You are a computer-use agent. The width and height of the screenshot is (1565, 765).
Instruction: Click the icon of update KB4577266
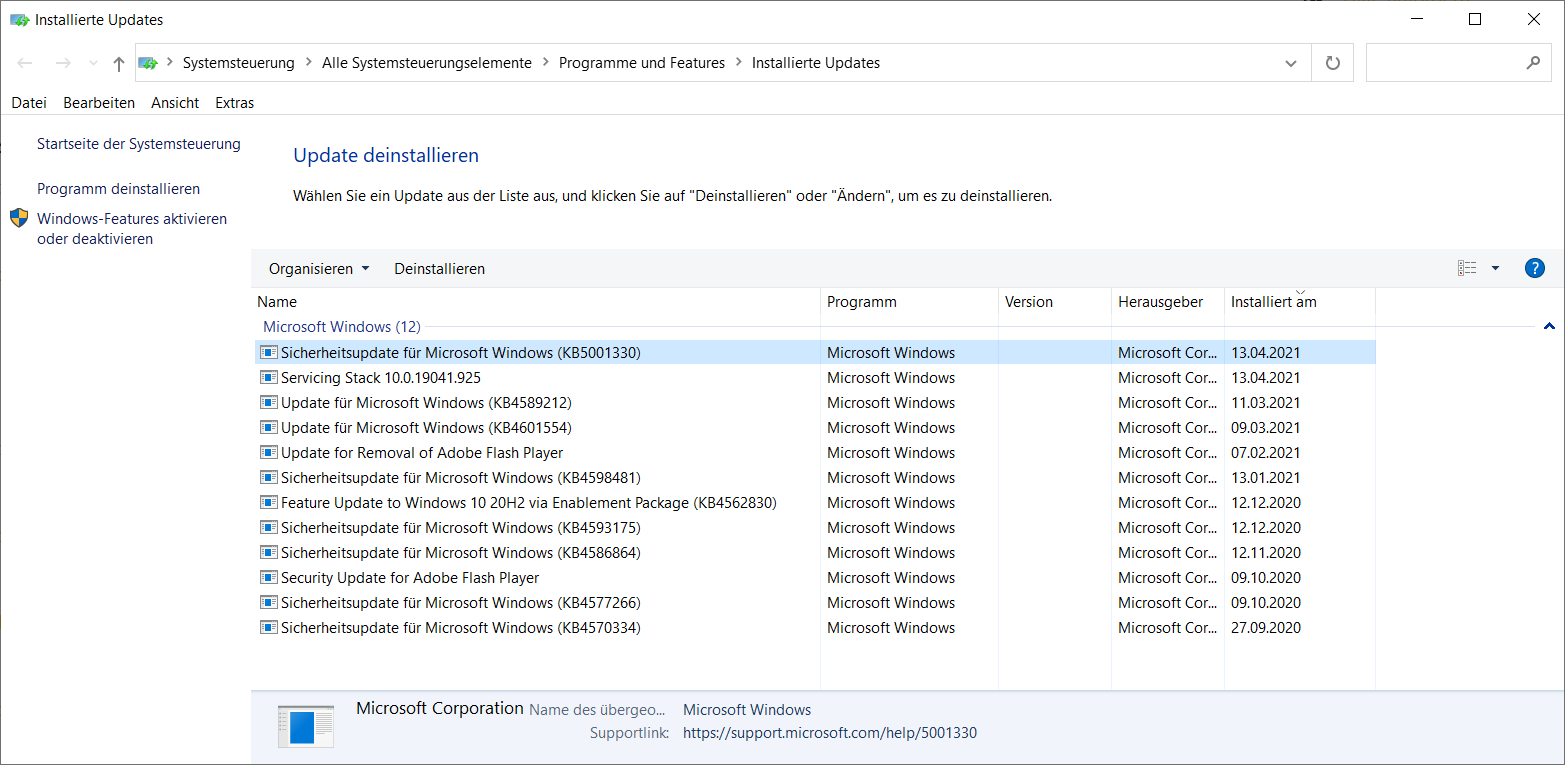click(x=268, y=602)
